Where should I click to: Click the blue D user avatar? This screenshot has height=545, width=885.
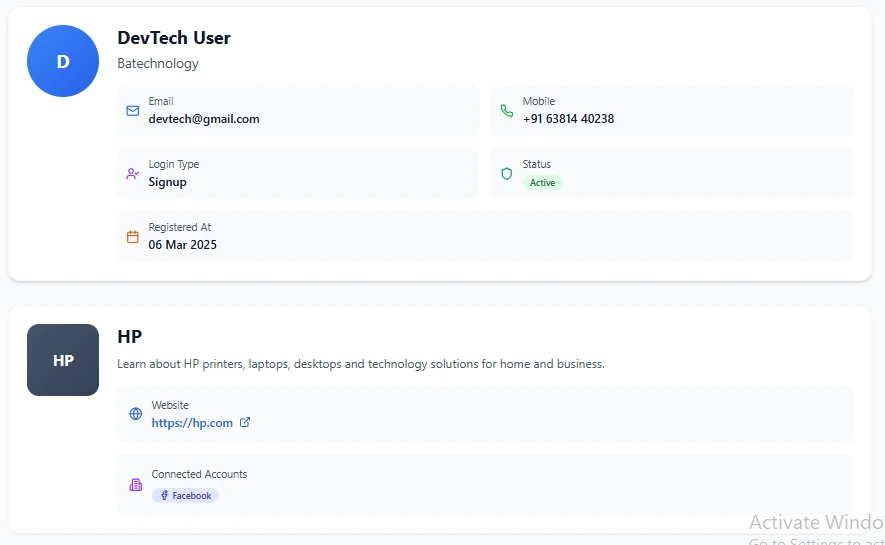63,61
